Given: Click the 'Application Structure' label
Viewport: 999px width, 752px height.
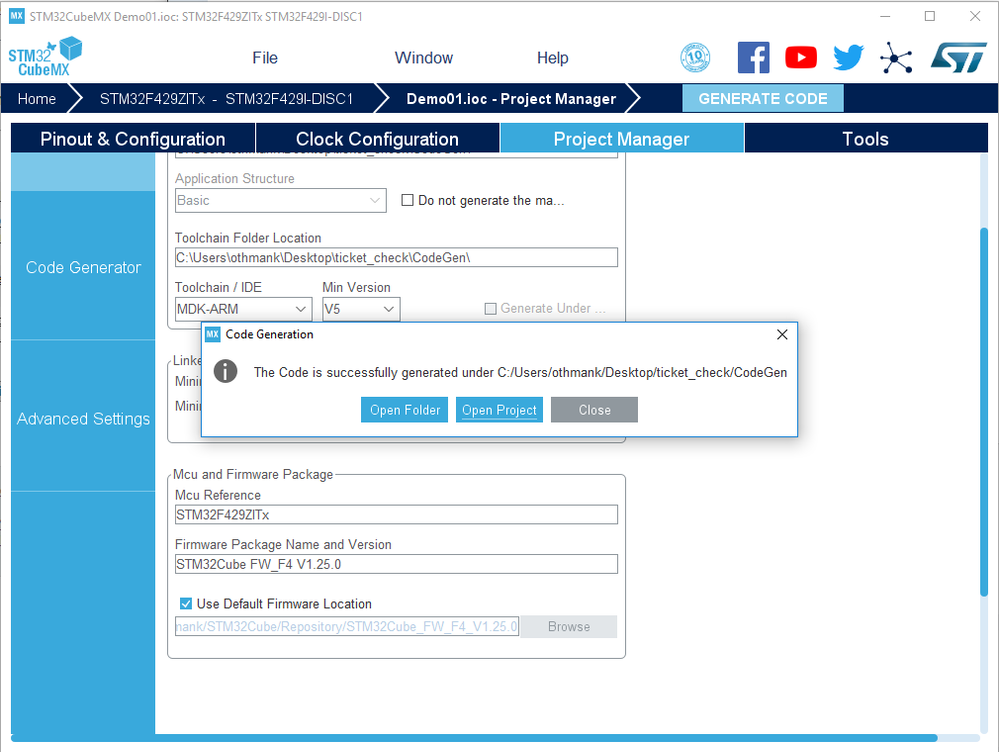Looking at the screenshot, I should (234, 178).
